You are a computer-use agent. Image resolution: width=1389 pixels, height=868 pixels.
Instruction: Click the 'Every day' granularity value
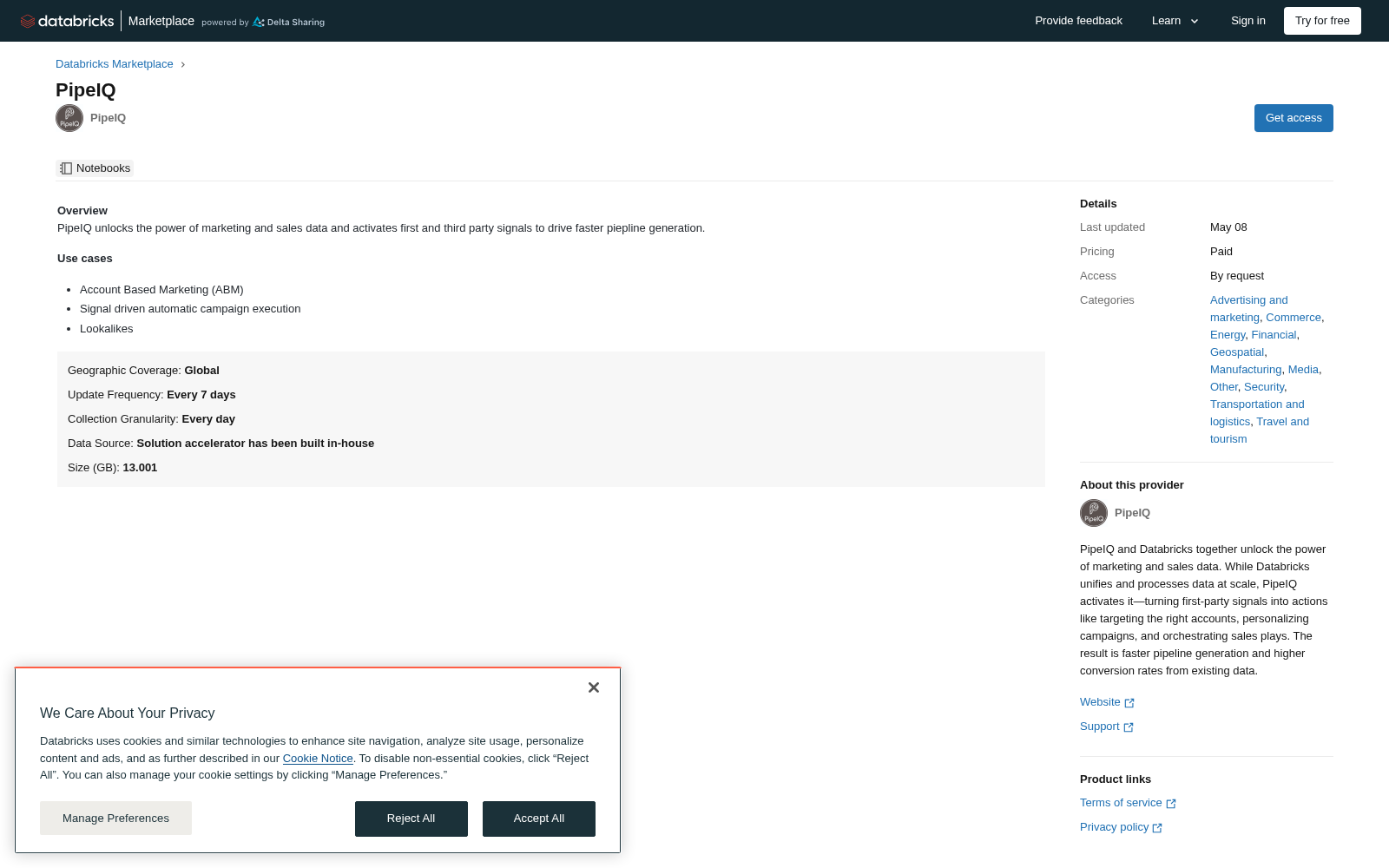pyautogui.click(x=208, y=419)
